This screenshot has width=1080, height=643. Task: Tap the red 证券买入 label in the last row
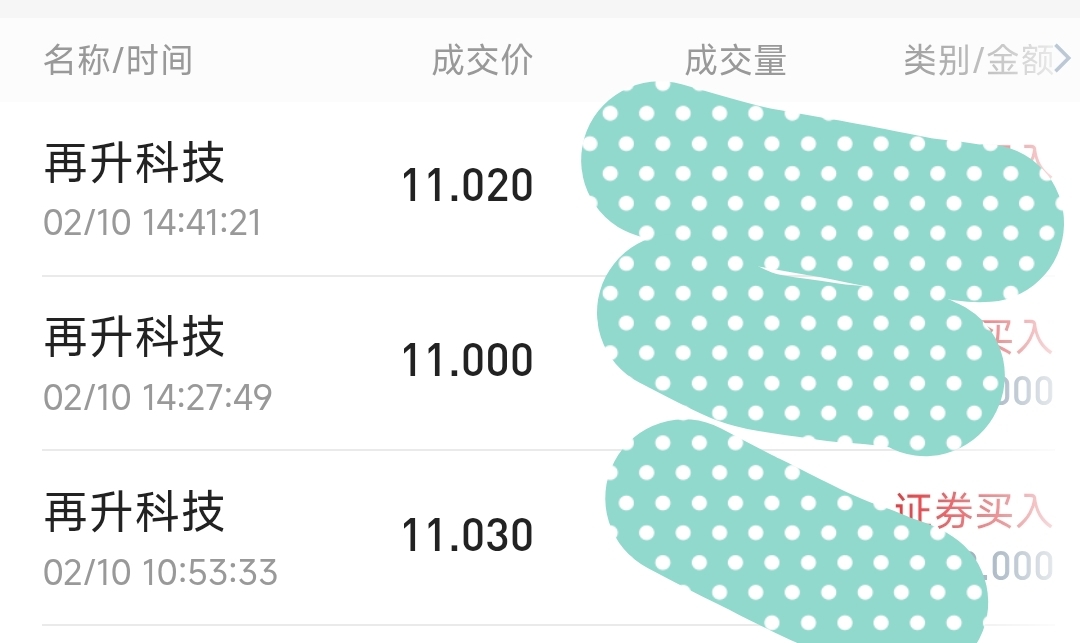coord(974,511)
